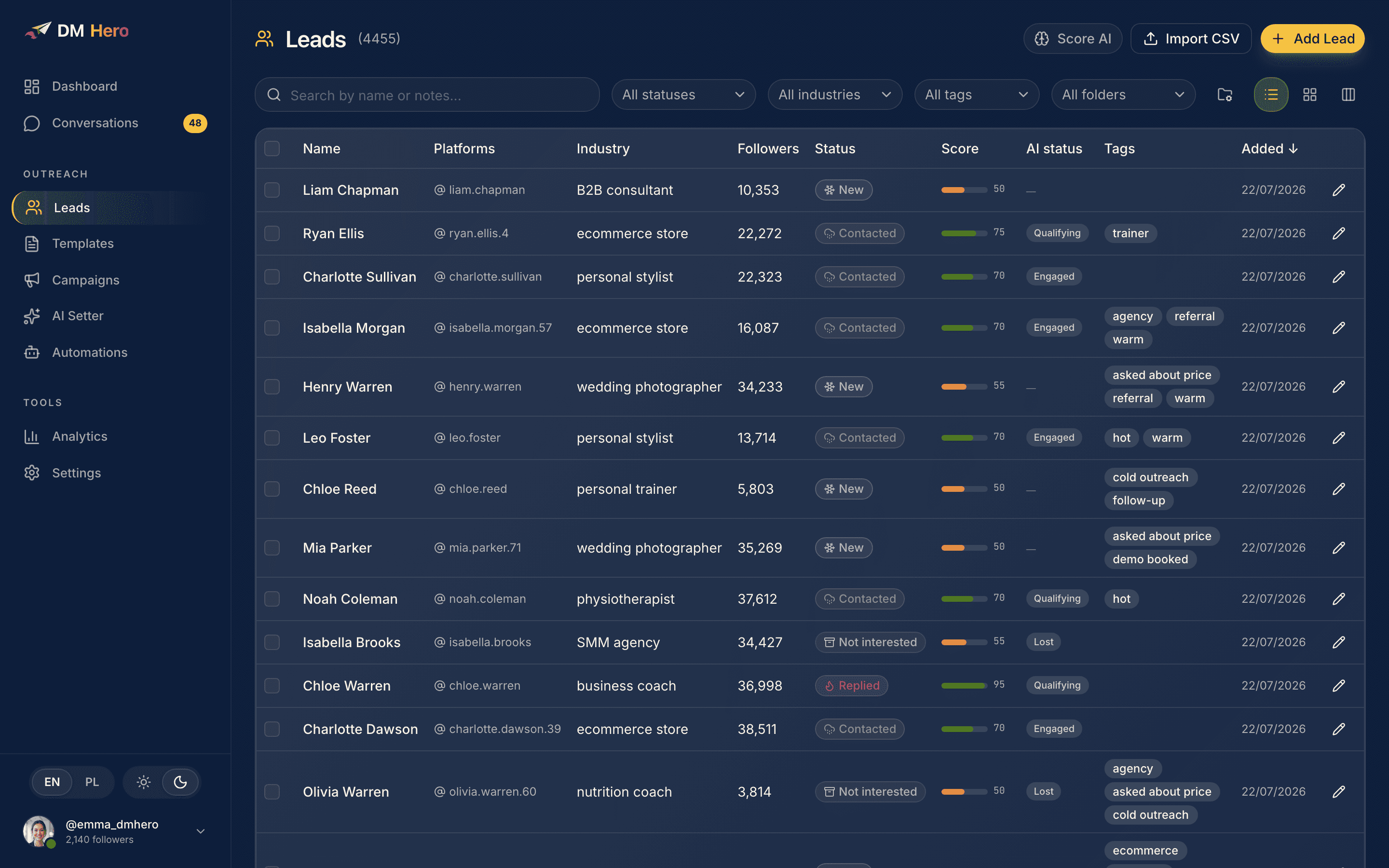Viewport: 1389px width, 868px height.
Task: Edit Isabella Brooks with pencil icon
Action: pos(1338,642)
